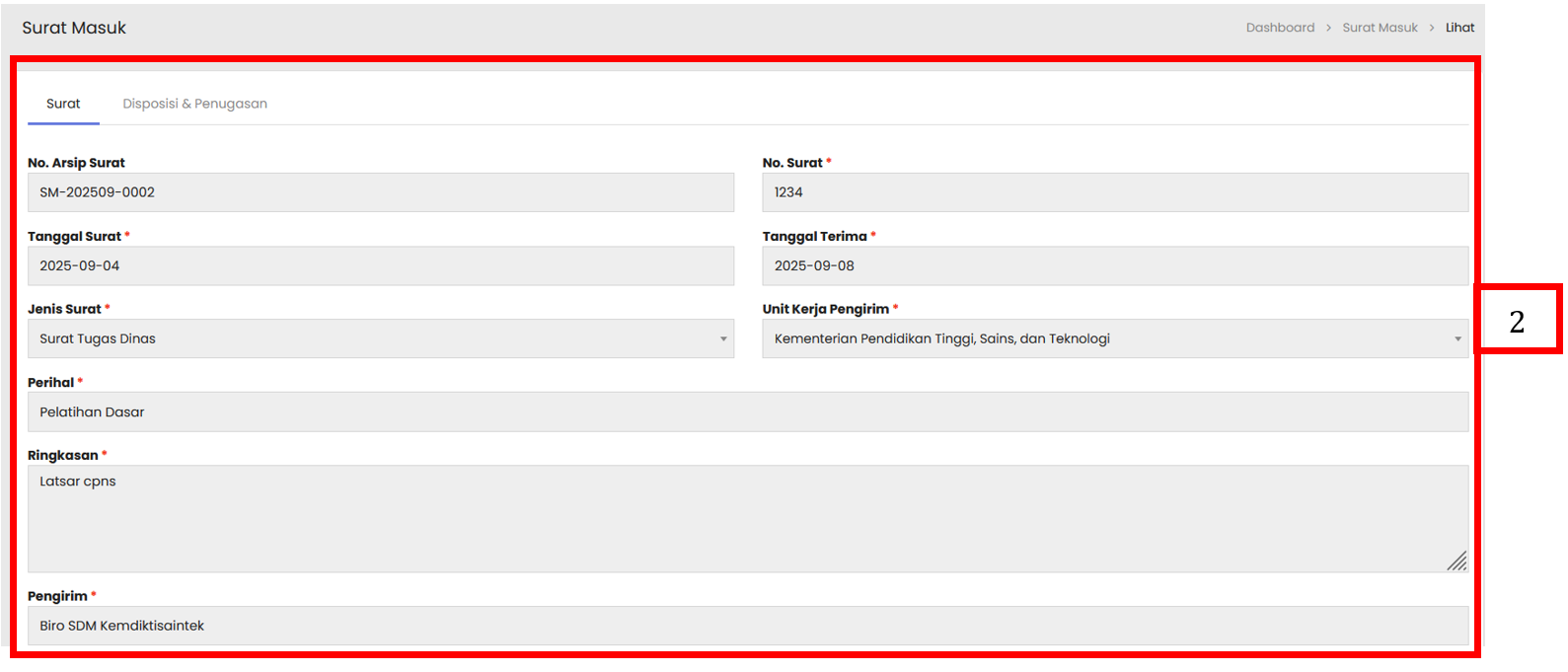Select the Pengirim input field
The height and width of the screenshot is (672, 1568).
pos(747,626)
